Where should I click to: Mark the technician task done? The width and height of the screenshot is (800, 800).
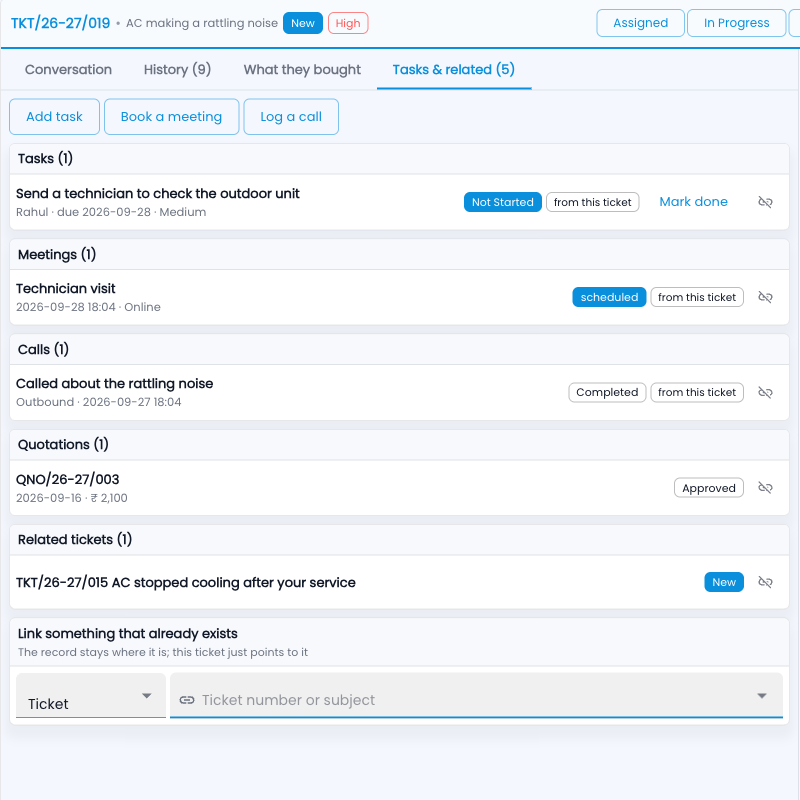coord(693,202)
